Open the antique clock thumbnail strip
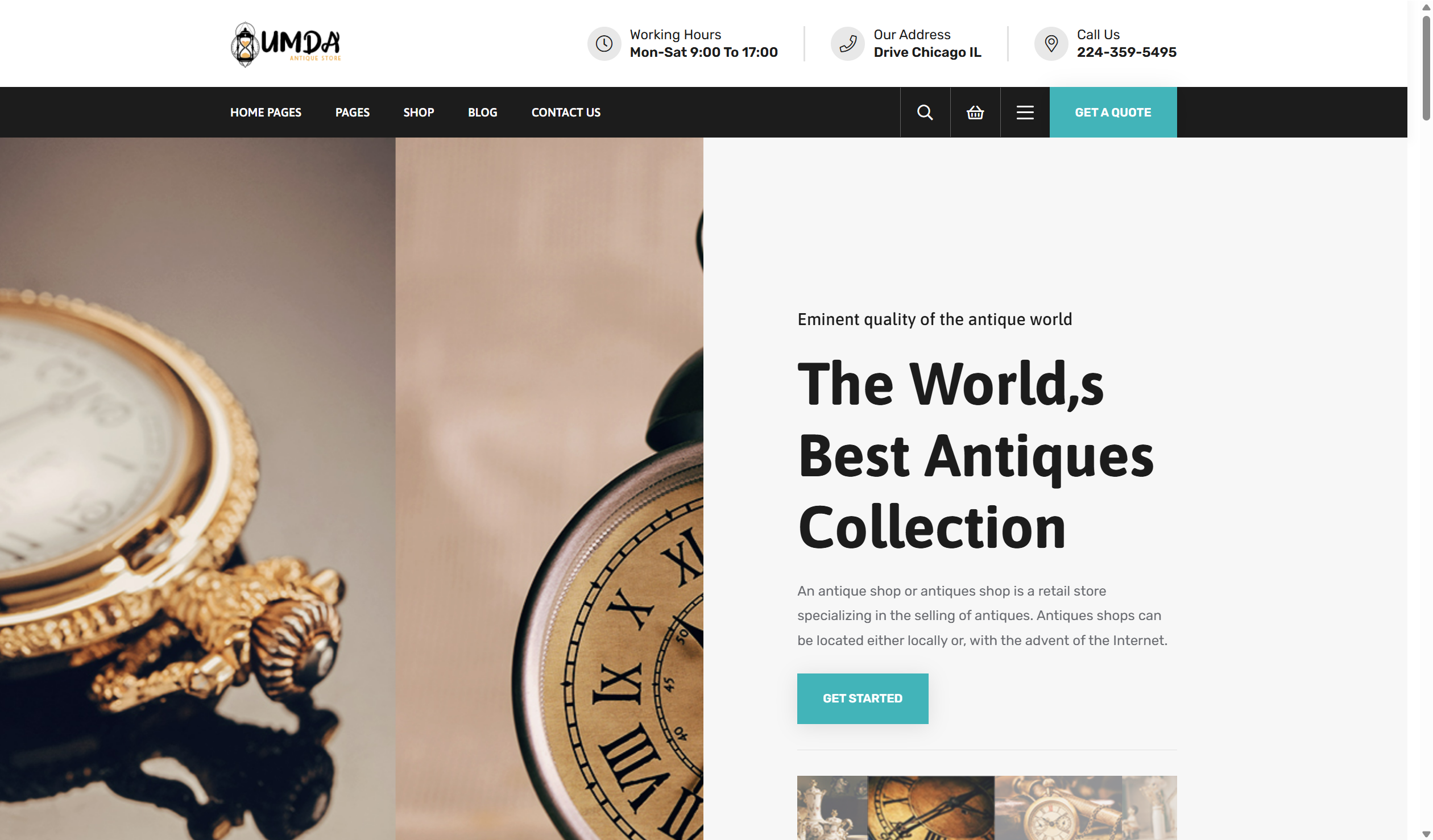 (987, 807)
